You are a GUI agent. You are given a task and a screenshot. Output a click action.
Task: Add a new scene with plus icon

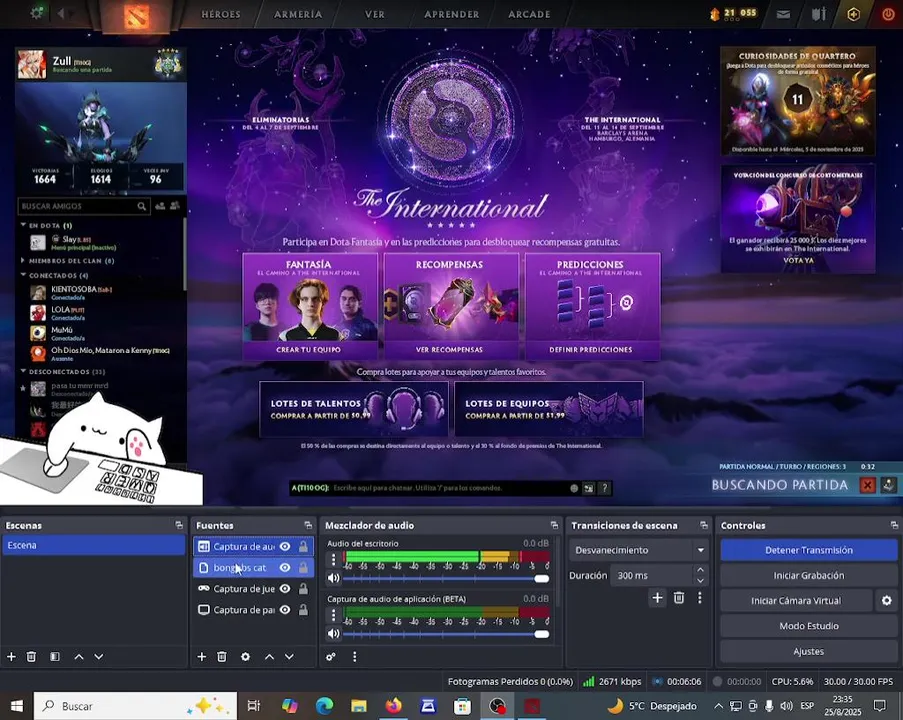(x=11, y=657)
